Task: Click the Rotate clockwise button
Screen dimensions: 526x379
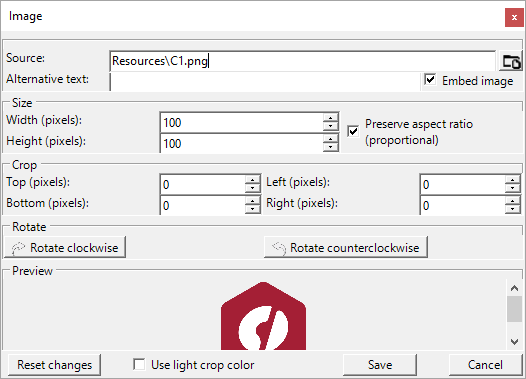Action: tap(65, 247)
